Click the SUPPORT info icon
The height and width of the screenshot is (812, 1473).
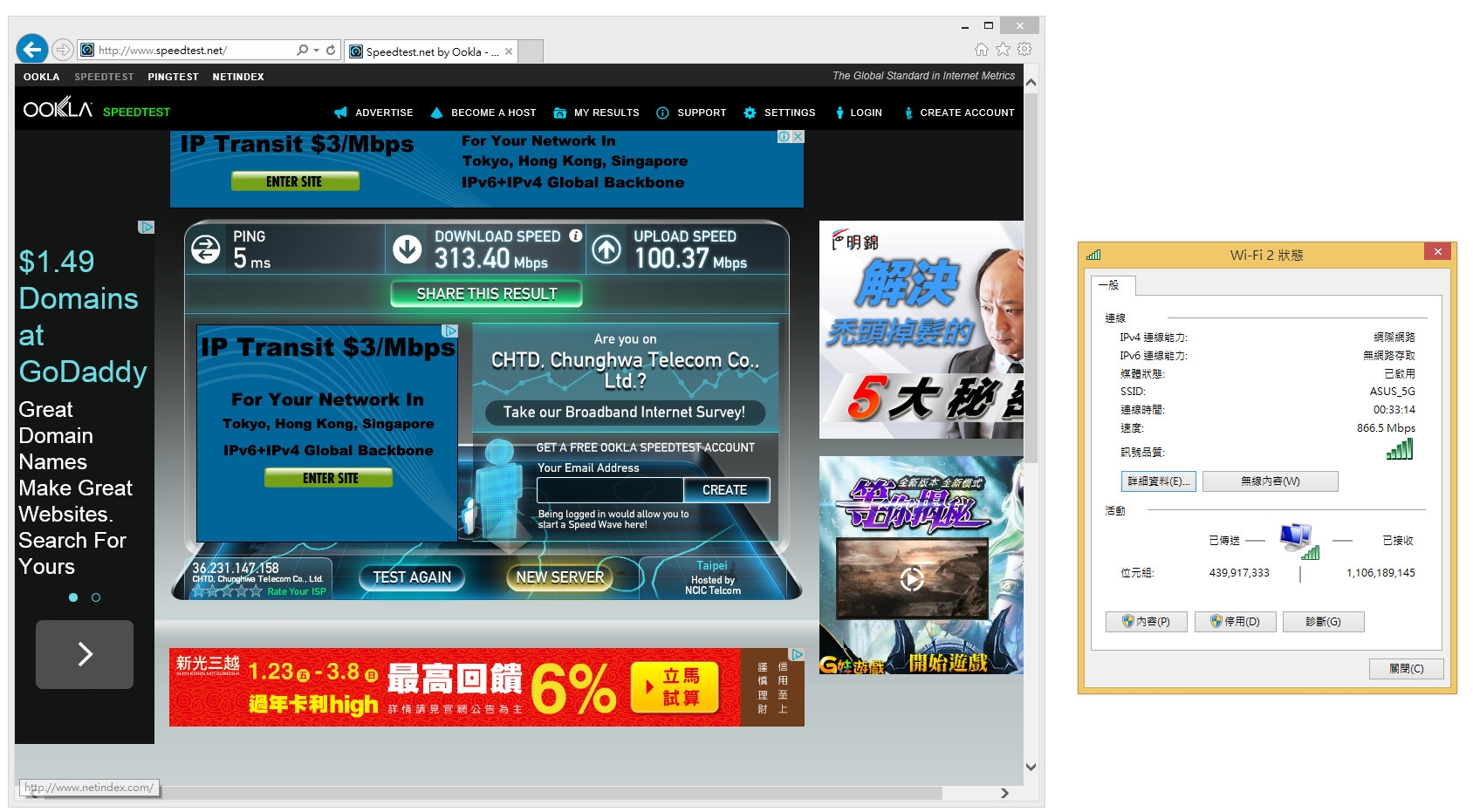click(x=662, y=113)
